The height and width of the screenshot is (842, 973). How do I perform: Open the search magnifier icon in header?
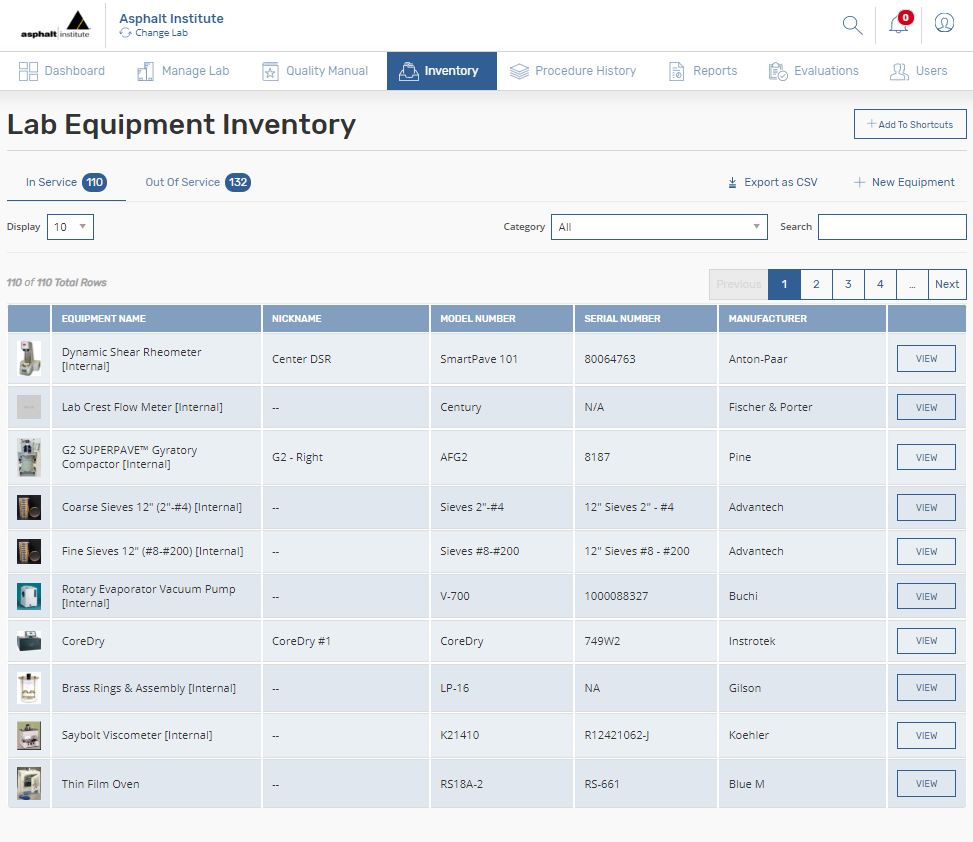pyautogui.click(x=851, y=24)
